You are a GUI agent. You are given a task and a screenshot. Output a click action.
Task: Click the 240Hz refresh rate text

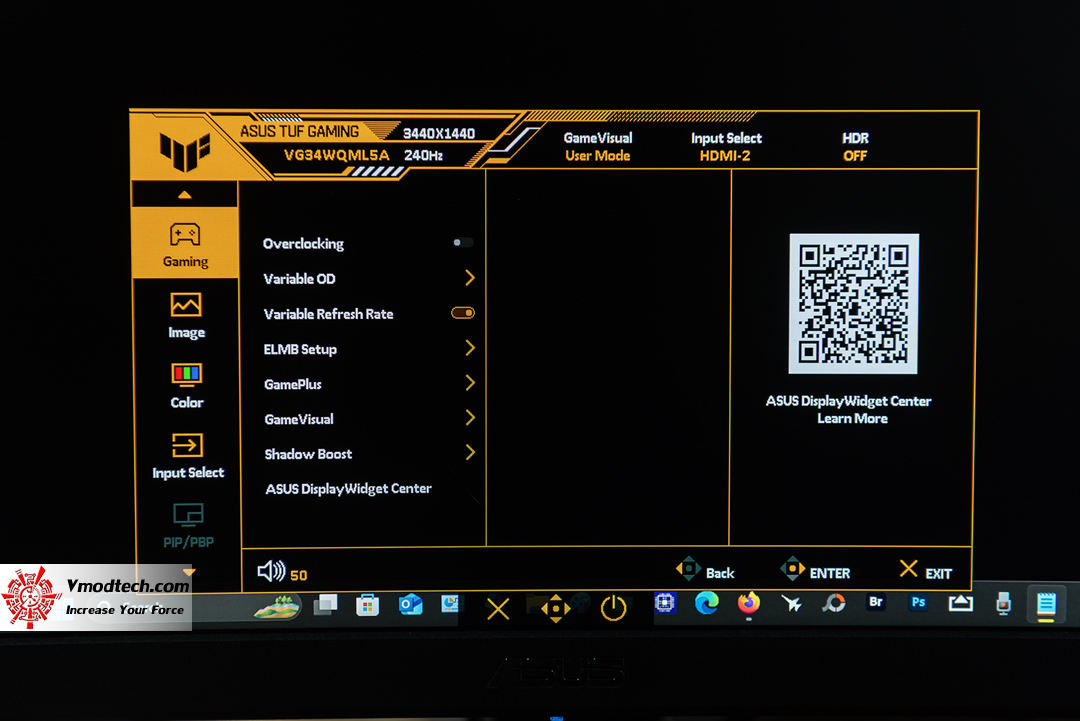pos(423,156)
